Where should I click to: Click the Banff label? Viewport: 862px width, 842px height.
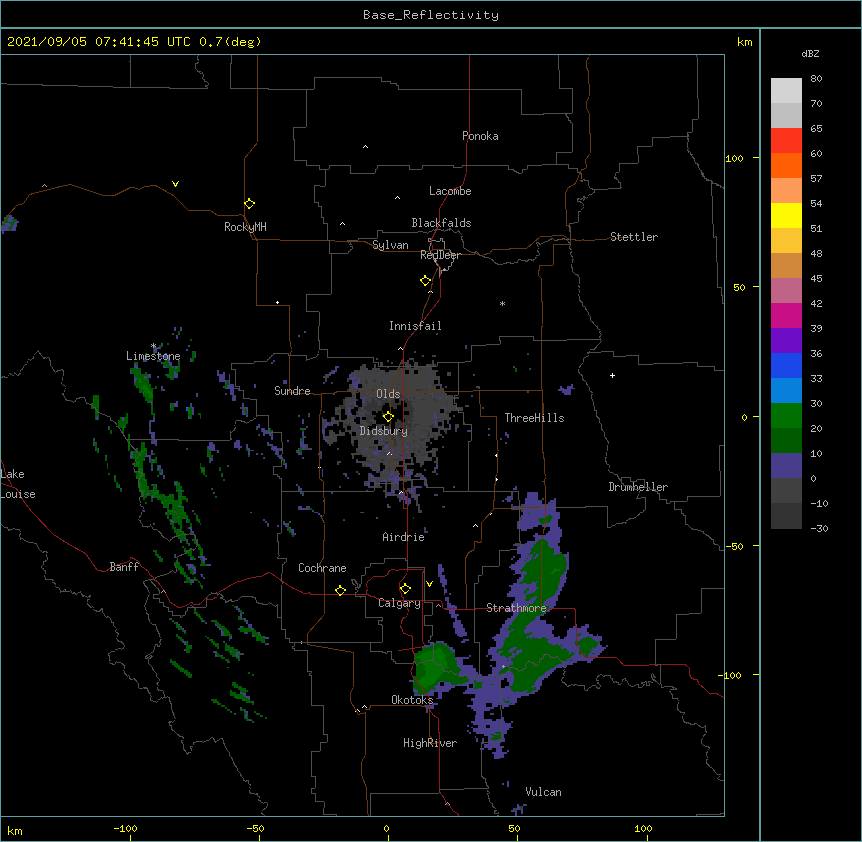tap(124, 567)
